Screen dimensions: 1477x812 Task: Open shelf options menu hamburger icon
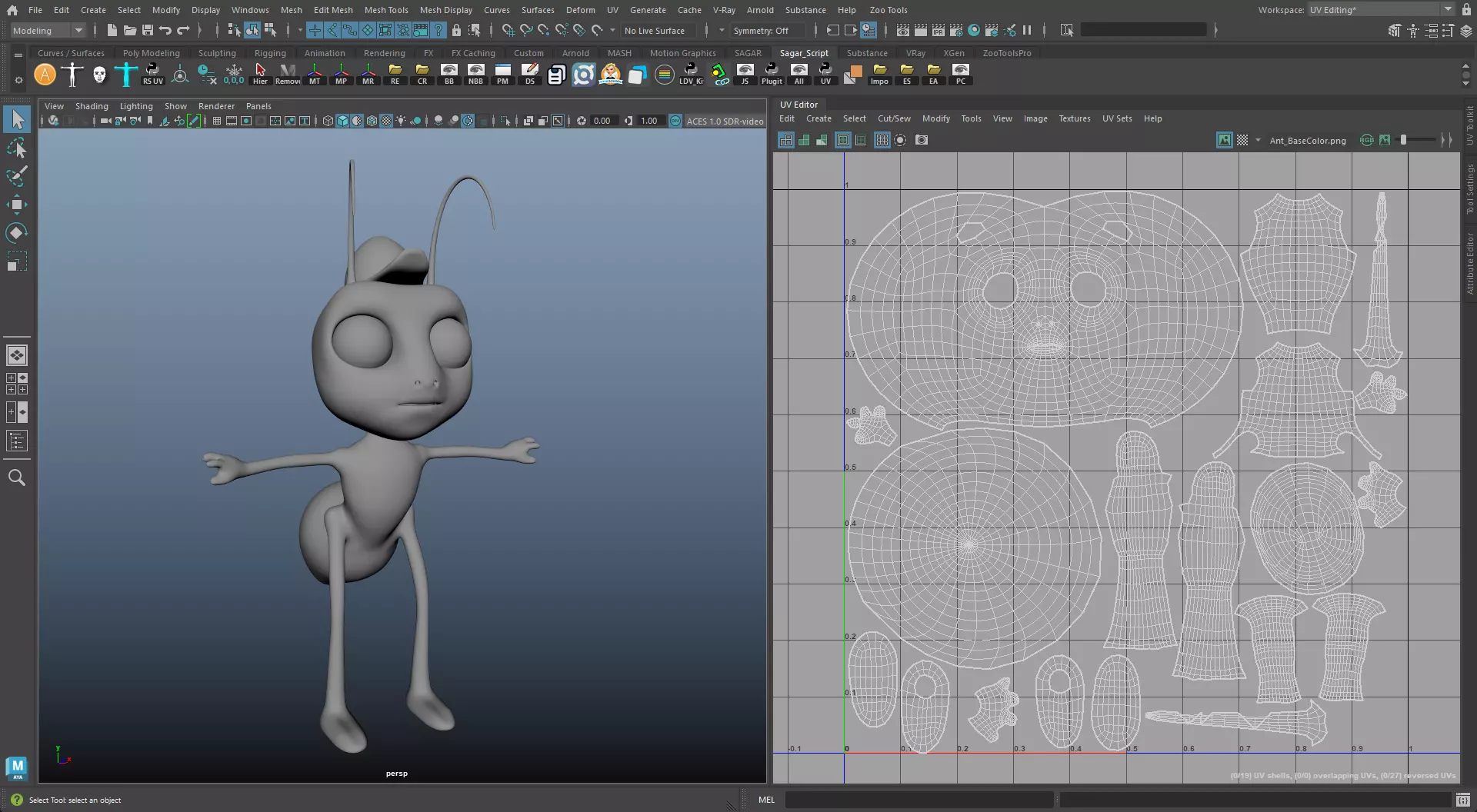[x=18, y=55]
